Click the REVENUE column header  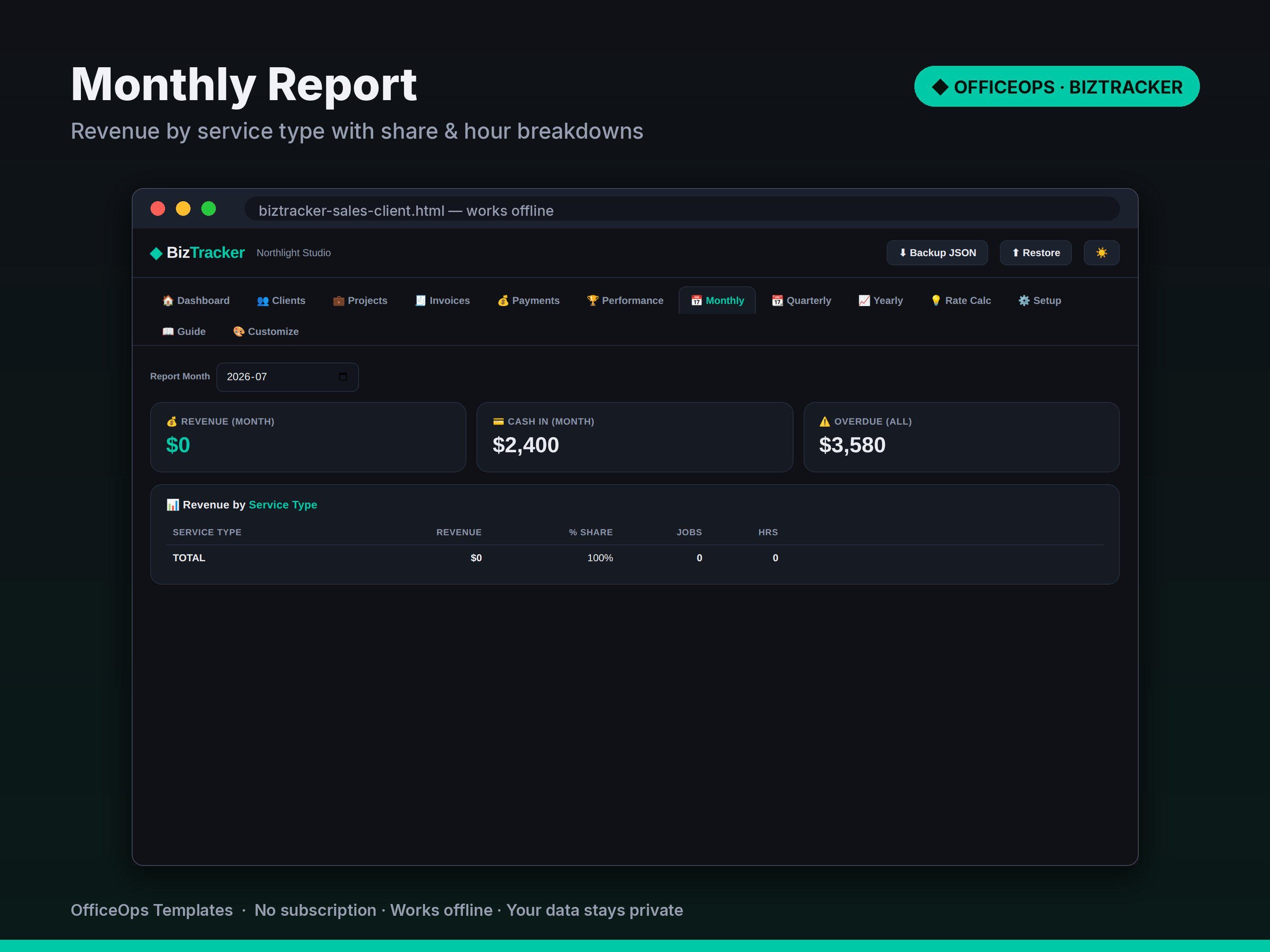point(459,532)
